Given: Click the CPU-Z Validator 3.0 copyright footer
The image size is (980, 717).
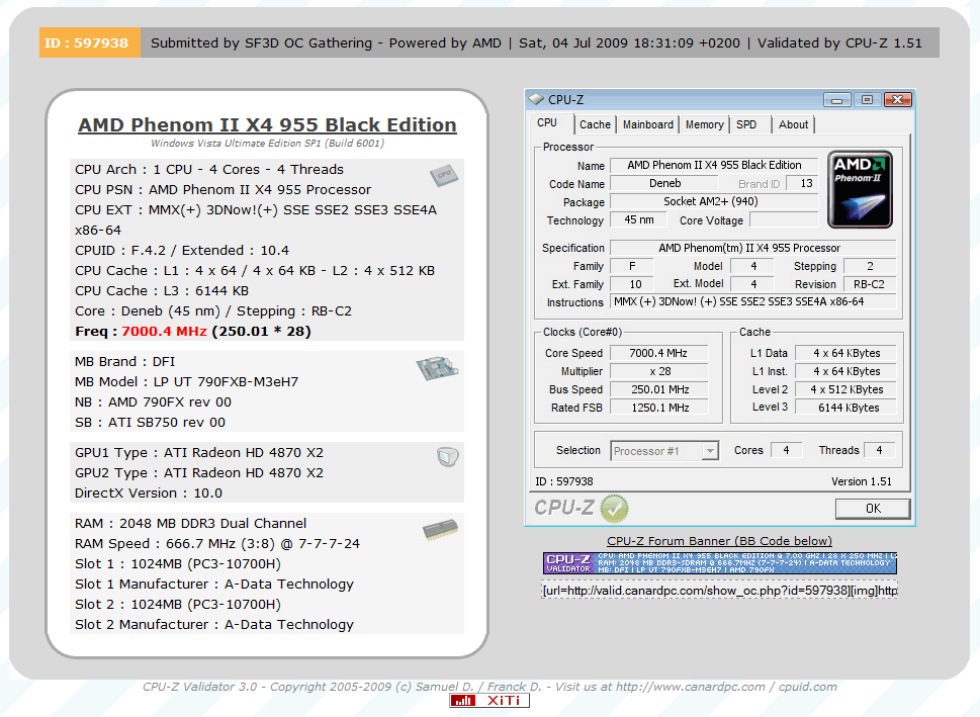Looking at the screenshot, I should (489, 686).
